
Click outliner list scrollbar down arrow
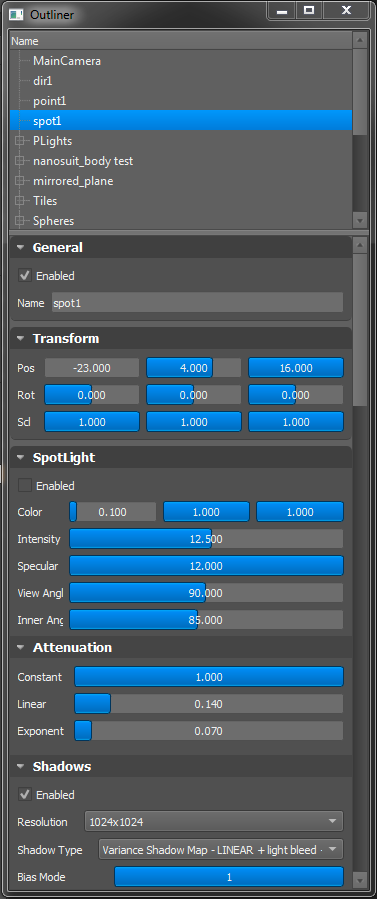click(x=360, y=220)
